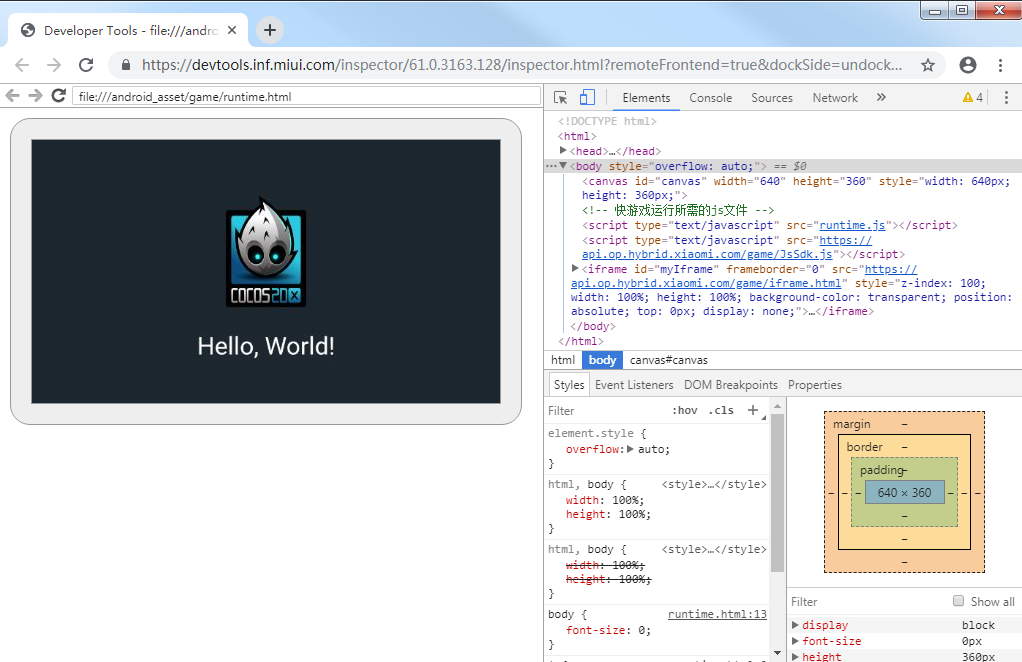Click the Cocos2d-x logo in preview

(266, 252)
